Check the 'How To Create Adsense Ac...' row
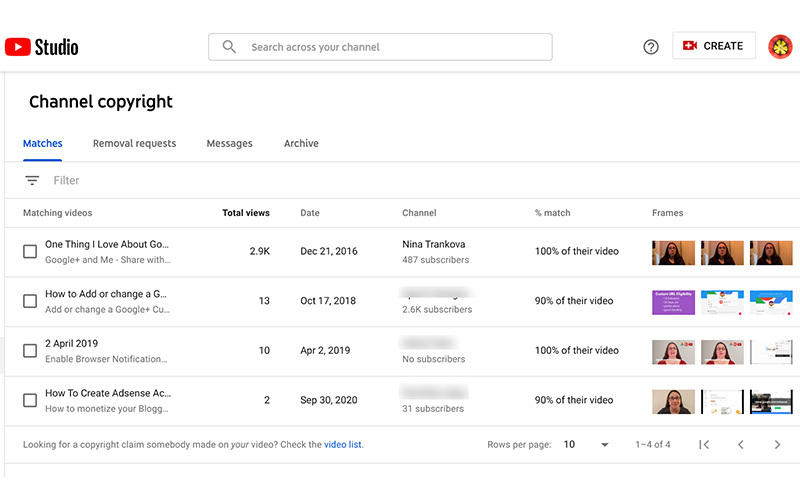 (30, 401)
